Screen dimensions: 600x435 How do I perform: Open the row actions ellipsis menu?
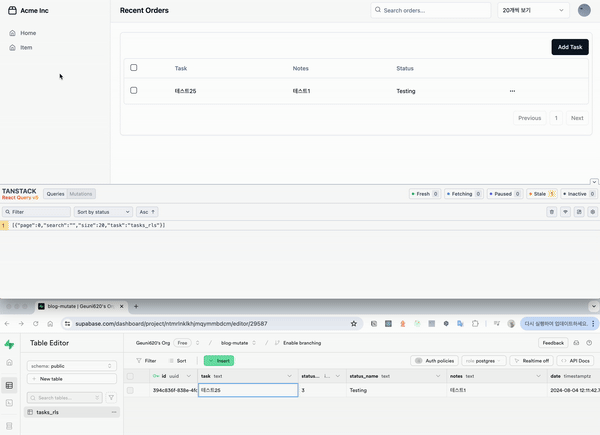[512, 91]
